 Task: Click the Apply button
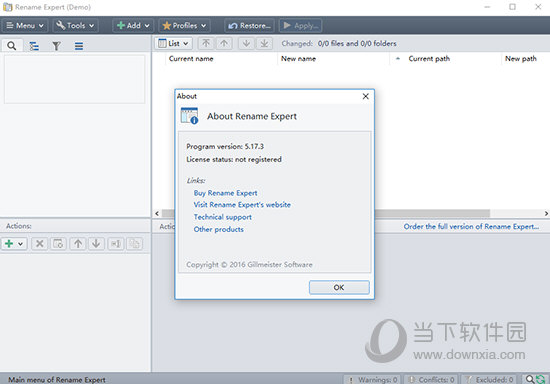[x=301, y=26]
